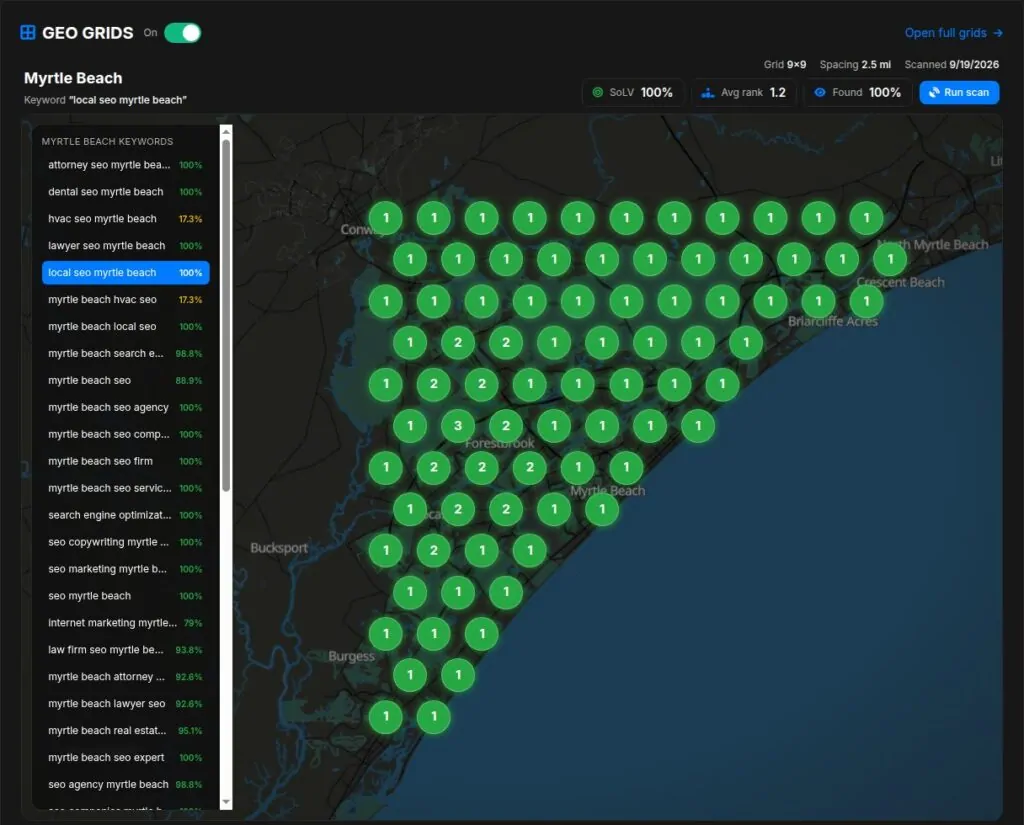The image size is (1024, 825).
Task: Click Avg rank 1.2 stat badge
Action: point(744,92)
